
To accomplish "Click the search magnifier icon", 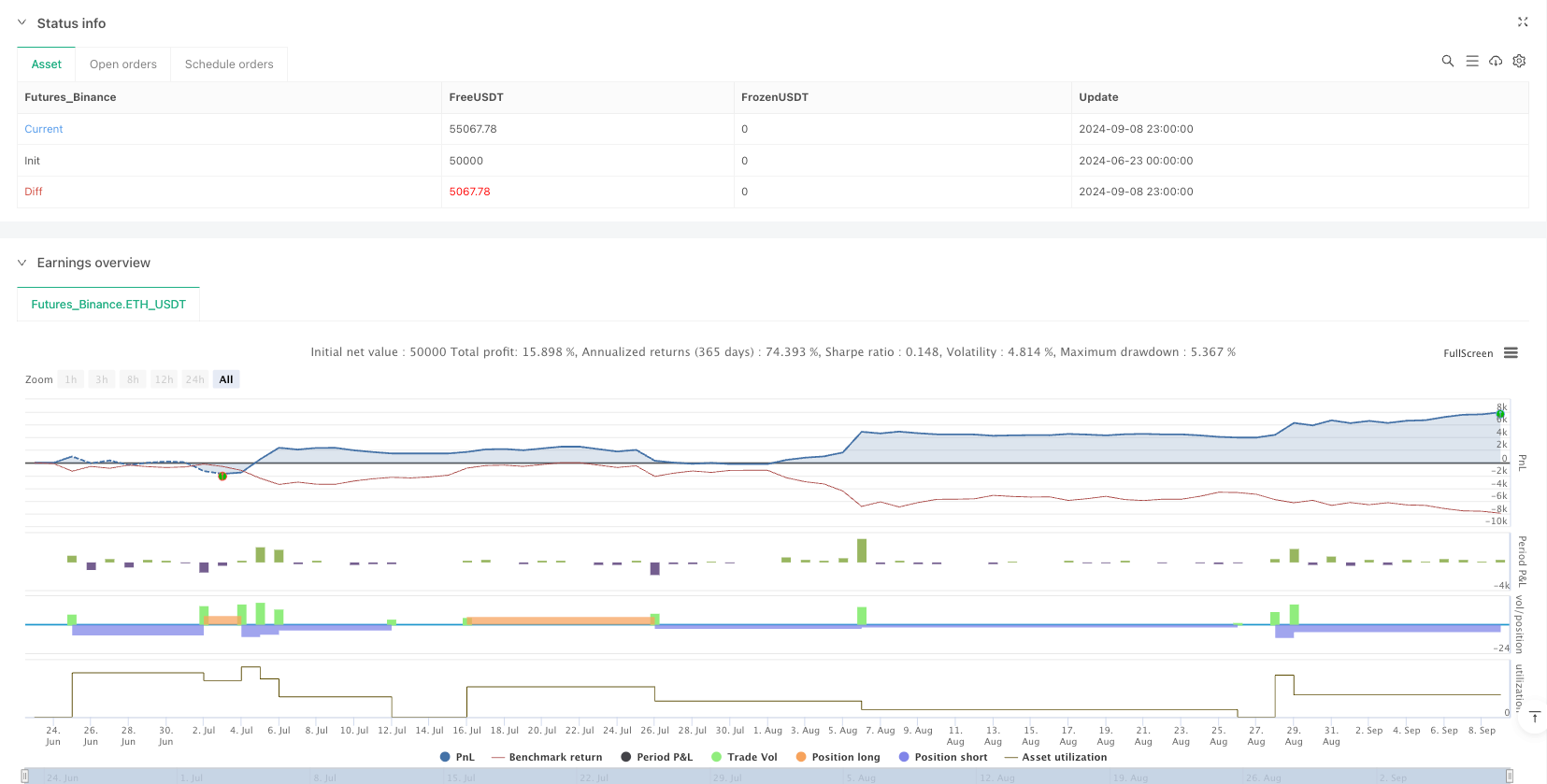I will pos(1447,61).
